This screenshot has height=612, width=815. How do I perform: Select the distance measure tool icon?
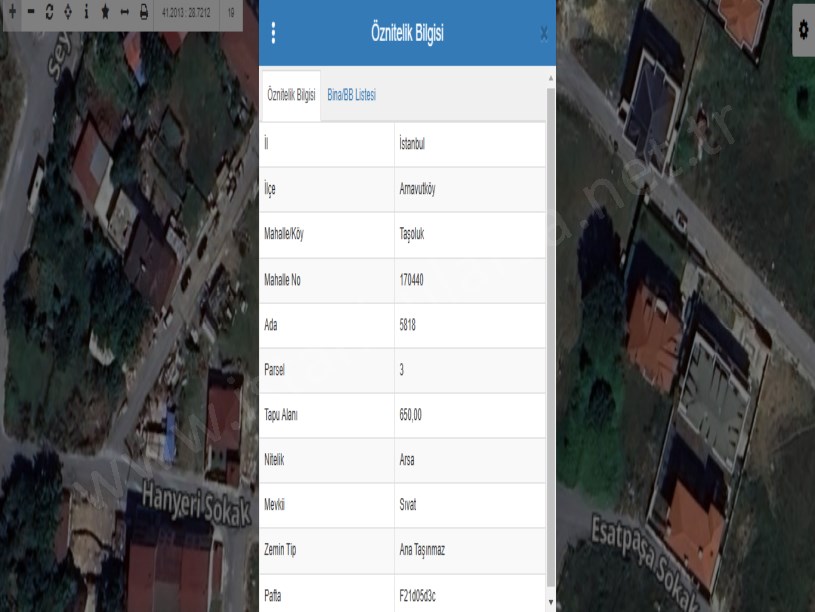click(124, 16)
